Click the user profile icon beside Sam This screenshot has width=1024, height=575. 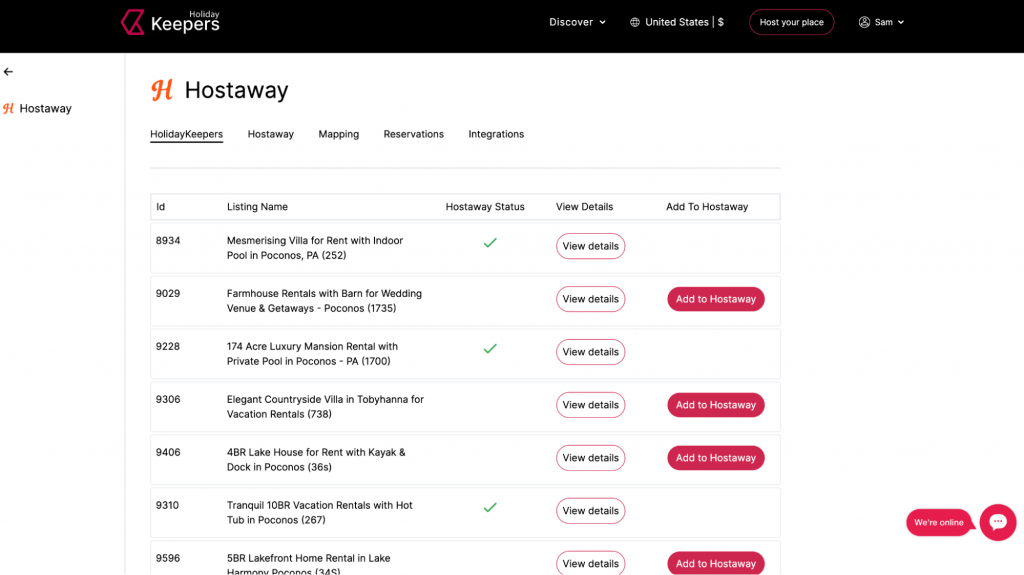click(864, 22)
